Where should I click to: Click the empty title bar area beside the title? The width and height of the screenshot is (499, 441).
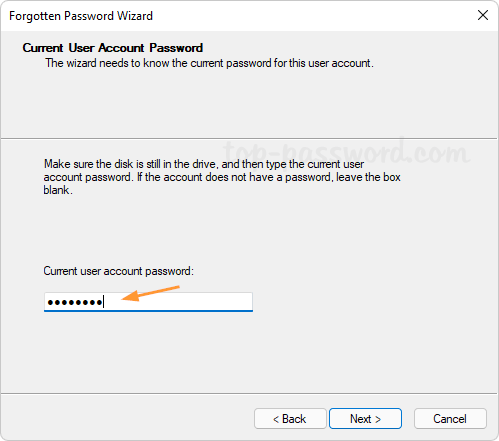click(313, 16)
